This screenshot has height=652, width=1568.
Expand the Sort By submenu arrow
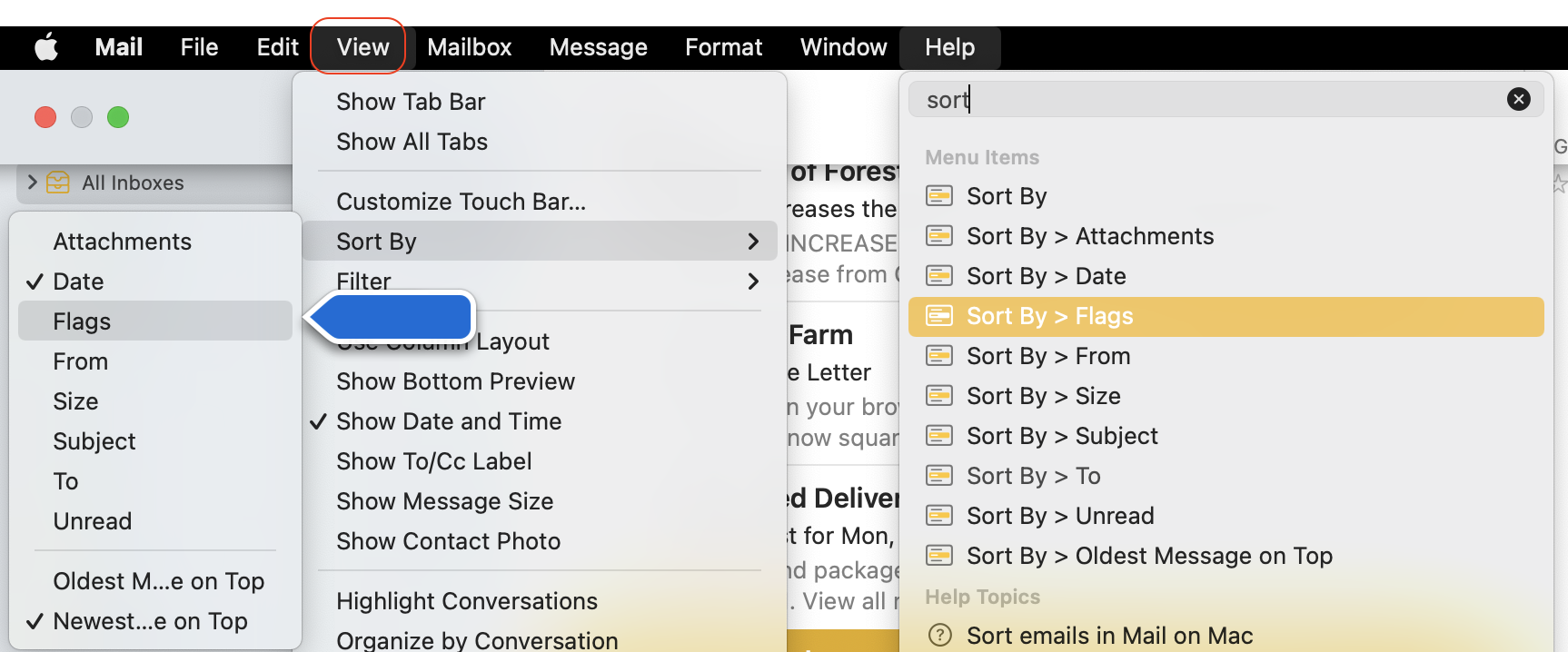tap(752, 242)
